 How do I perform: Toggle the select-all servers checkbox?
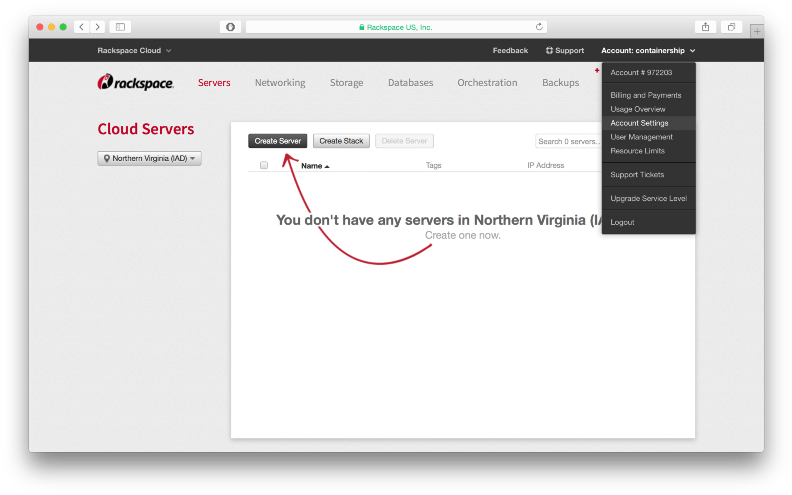click(x=264, y=165)
